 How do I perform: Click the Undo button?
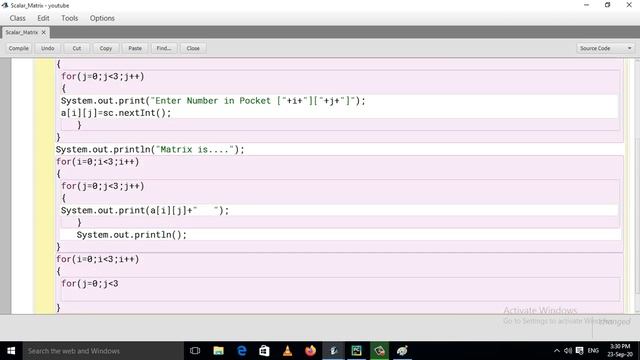click(47, 48)
